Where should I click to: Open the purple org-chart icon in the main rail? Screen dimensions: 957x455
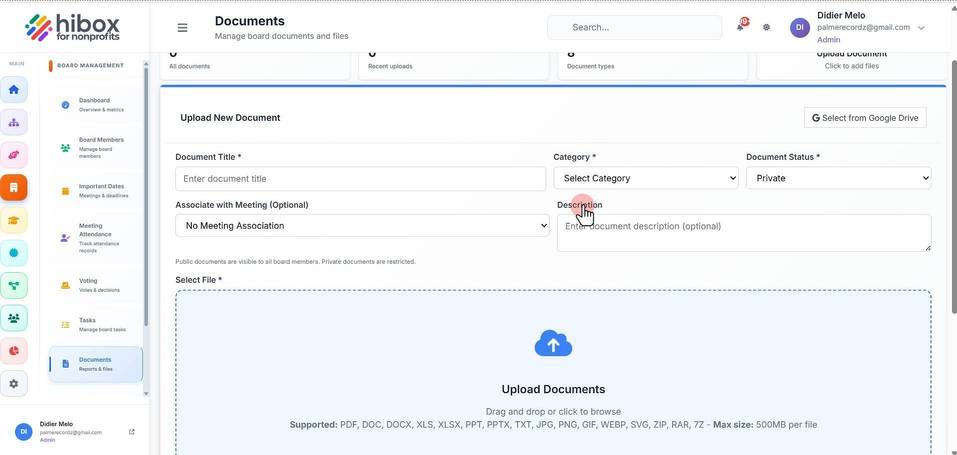pyautogui.click(x=13, y=122)
